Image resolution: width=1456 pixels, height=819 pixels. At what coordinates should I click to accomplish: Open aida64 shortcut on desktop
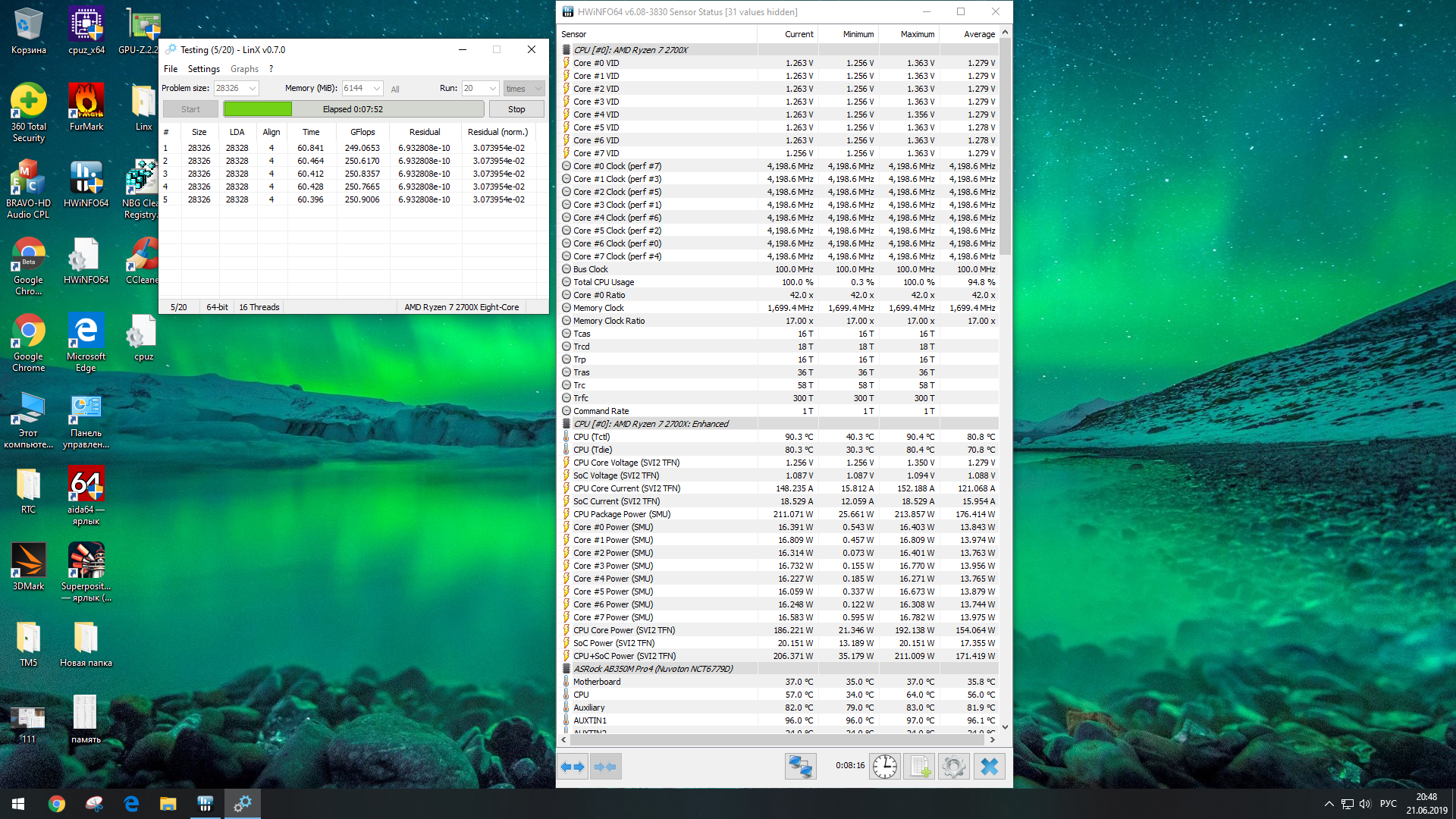click(86, 495)
